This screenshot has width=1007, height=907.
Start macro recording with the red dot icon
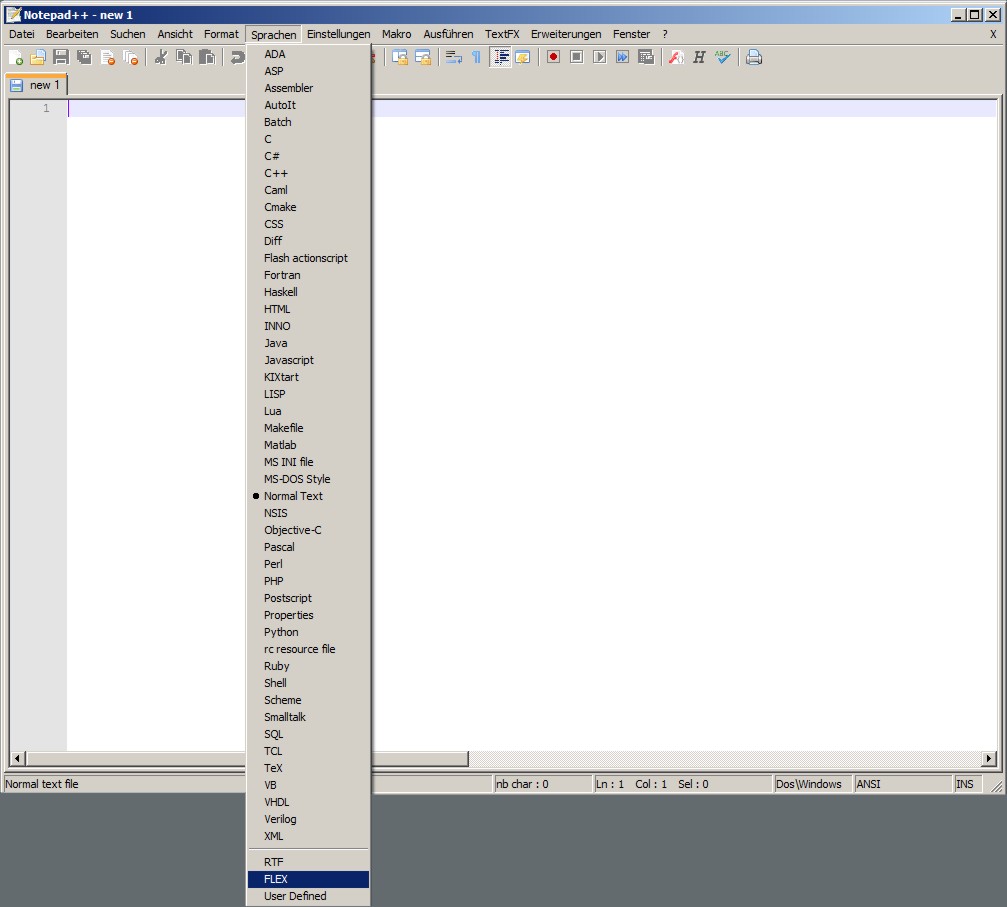point(553,58)
